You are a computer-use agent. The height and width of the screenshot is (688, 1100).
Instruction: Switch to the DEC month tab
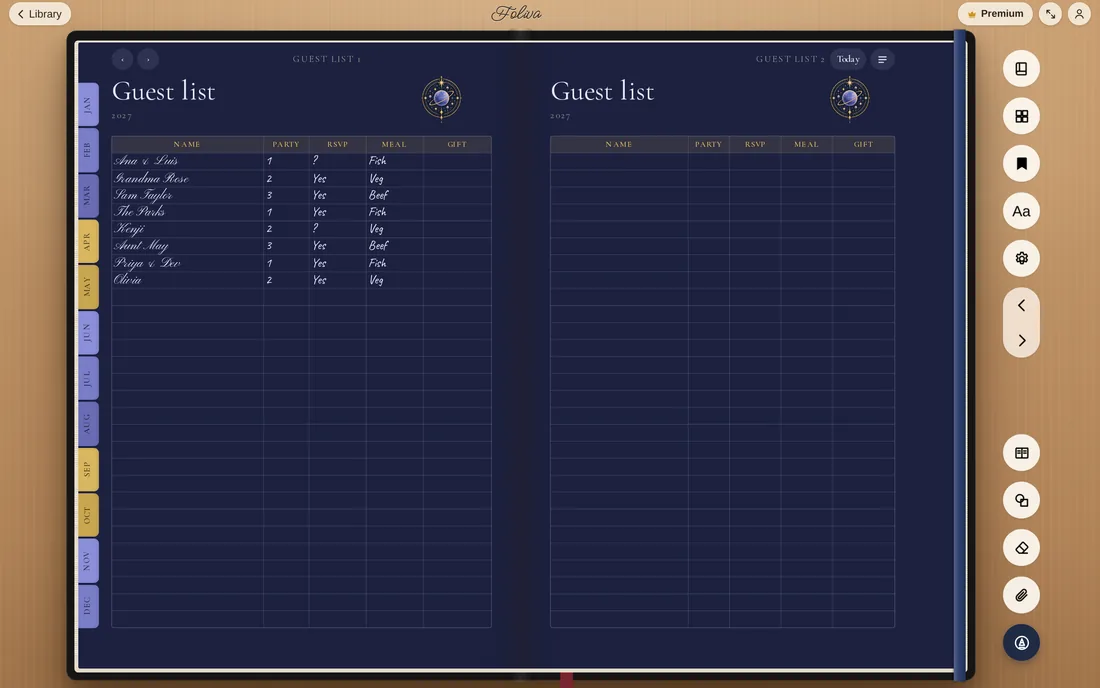[x=88, y=605]
